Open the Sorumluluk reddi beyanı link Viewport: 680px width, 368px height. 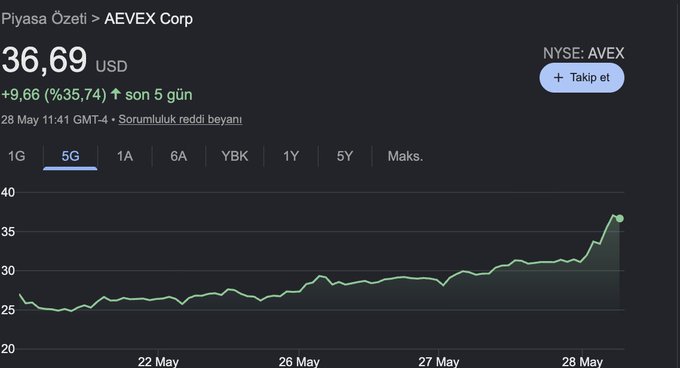tap(180, 119)
